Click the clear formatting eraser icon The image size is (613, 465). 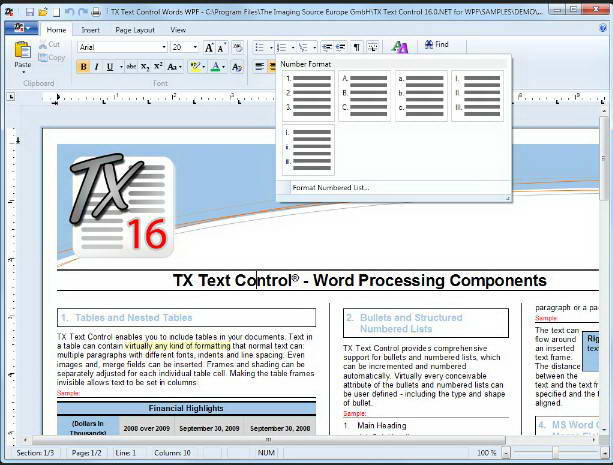coord(237,48)
